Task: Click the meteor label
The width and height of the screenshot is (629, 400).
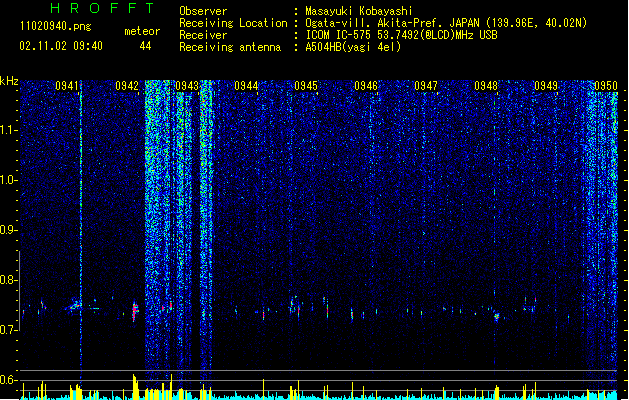Action: (x=142, y=31)
